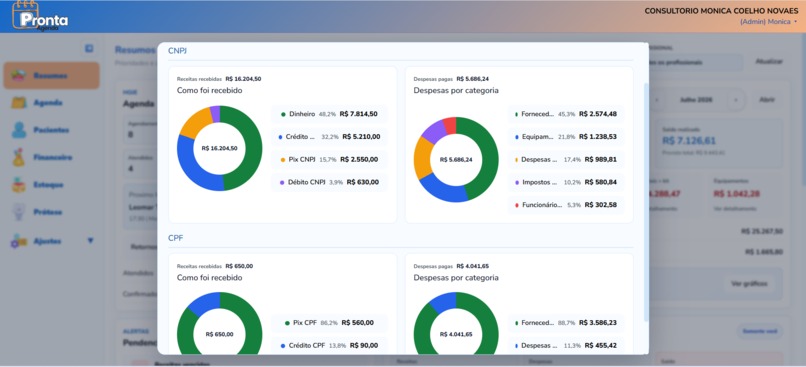Image resolution: width=806 pixels, height=367 pixels.
Task: Click the Prótese tooth sidebar icon
Action: point(19,212)
